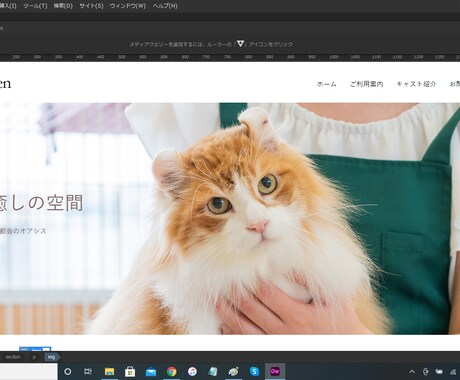This screenshot has width=460, height=380.
Task: Open iTunes from the taskbar
Action: coord(192,371)
